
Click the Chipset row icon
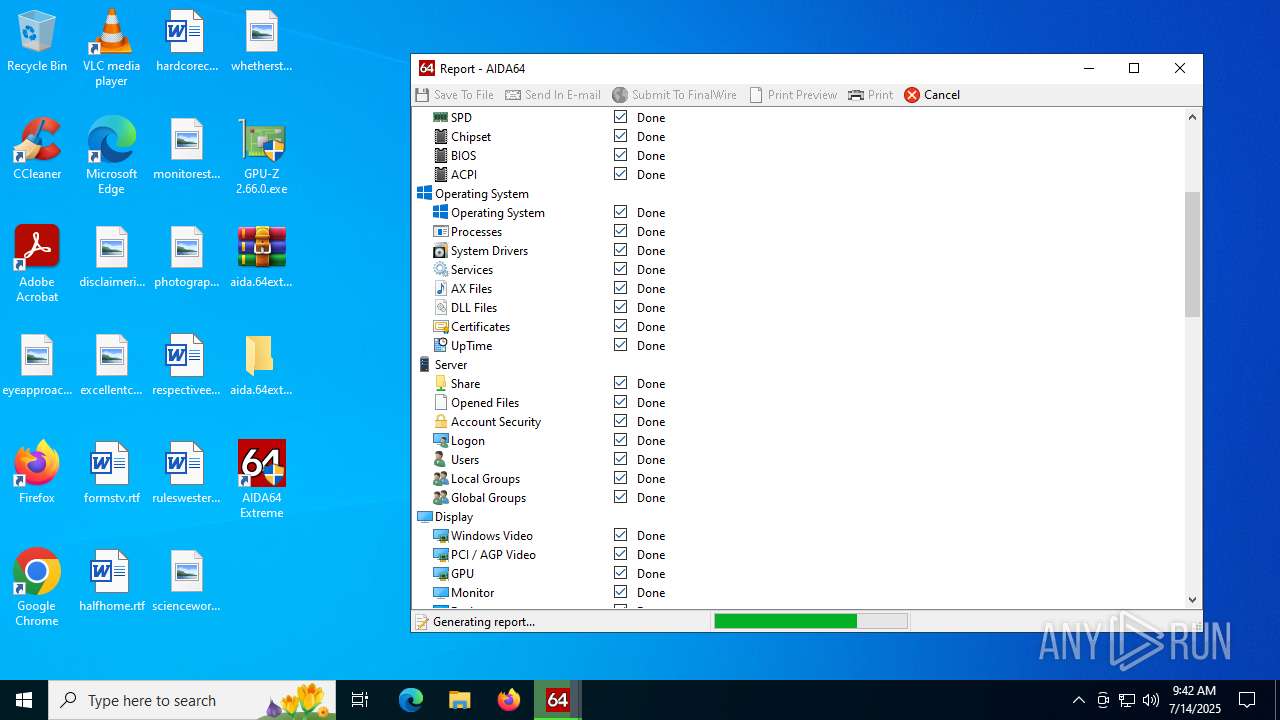pyautogui.click(x=440, y=136)
